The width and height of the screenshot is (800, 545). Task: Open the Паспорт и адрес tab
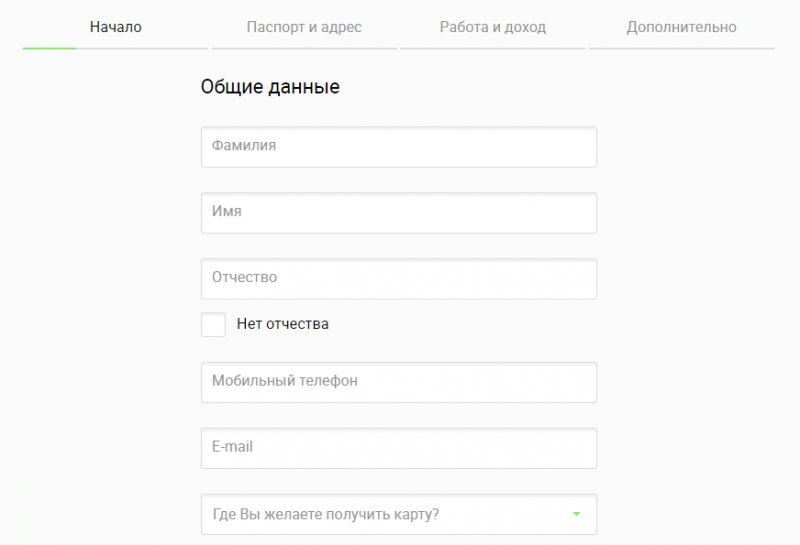(x=304, y=27)
